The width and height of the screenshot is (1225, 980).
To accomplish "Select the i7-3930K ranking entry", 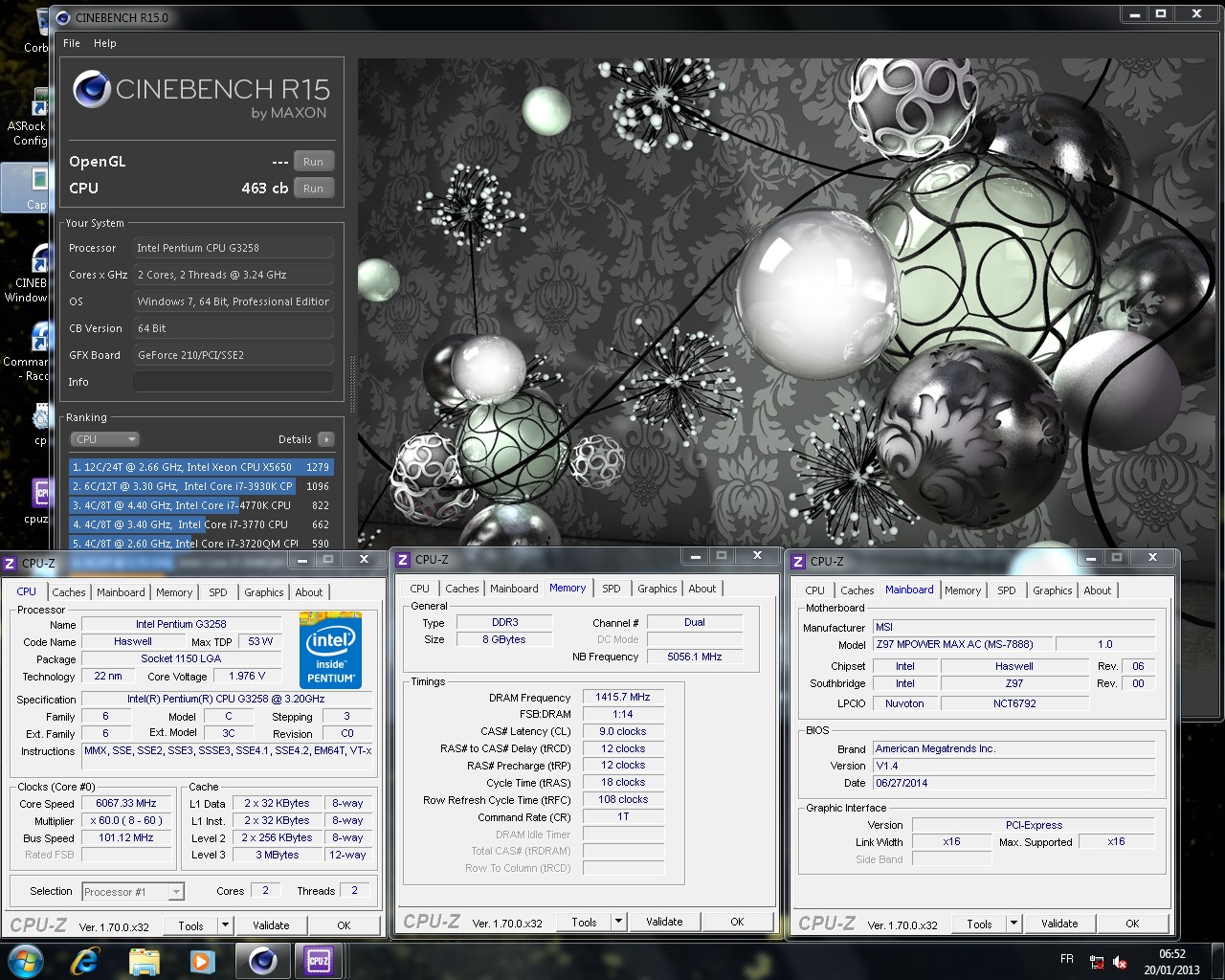I will coord(201,486).
